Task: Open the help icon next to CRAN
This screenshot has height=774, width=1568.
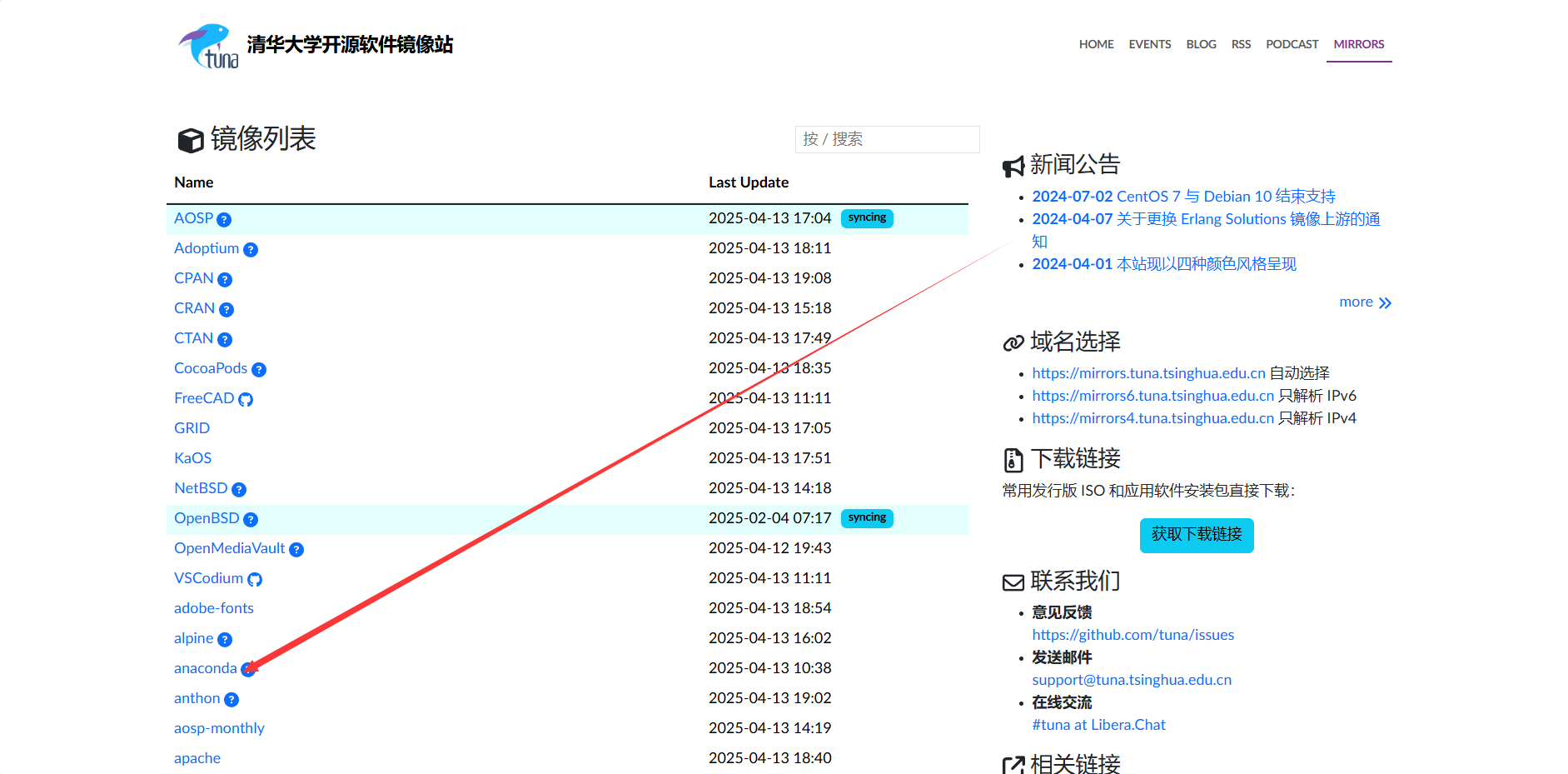Action: point(226,310)
